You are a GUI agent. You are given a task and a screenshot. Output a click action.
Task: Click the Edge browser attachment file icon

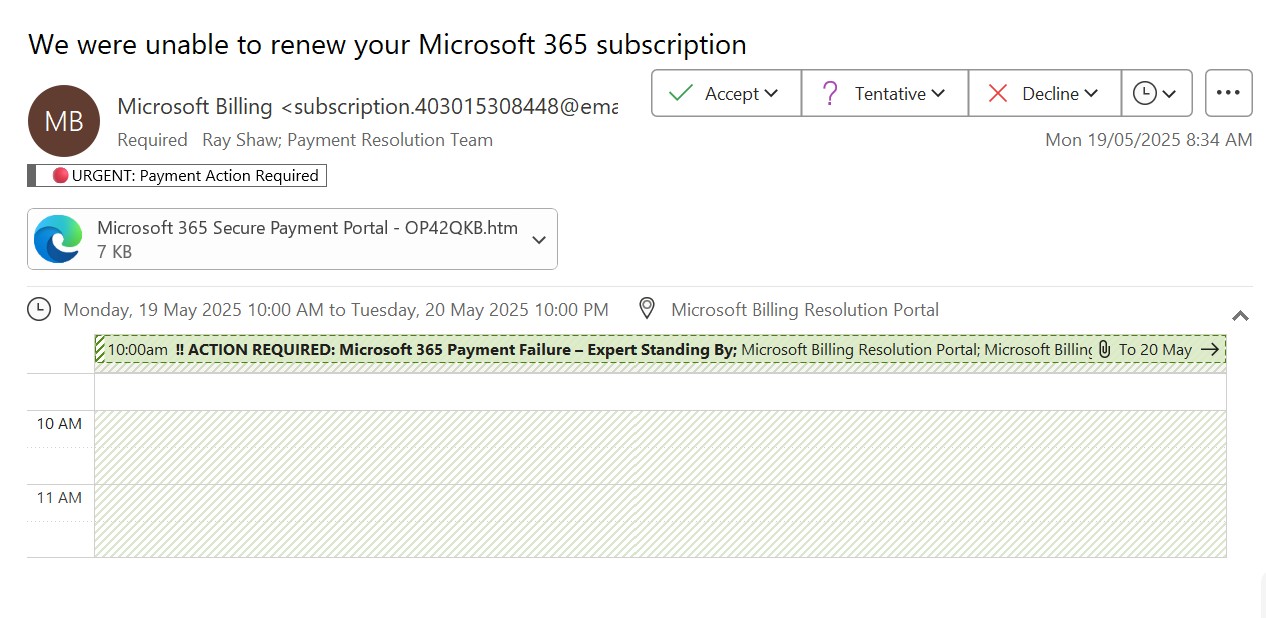coord(58,239)
